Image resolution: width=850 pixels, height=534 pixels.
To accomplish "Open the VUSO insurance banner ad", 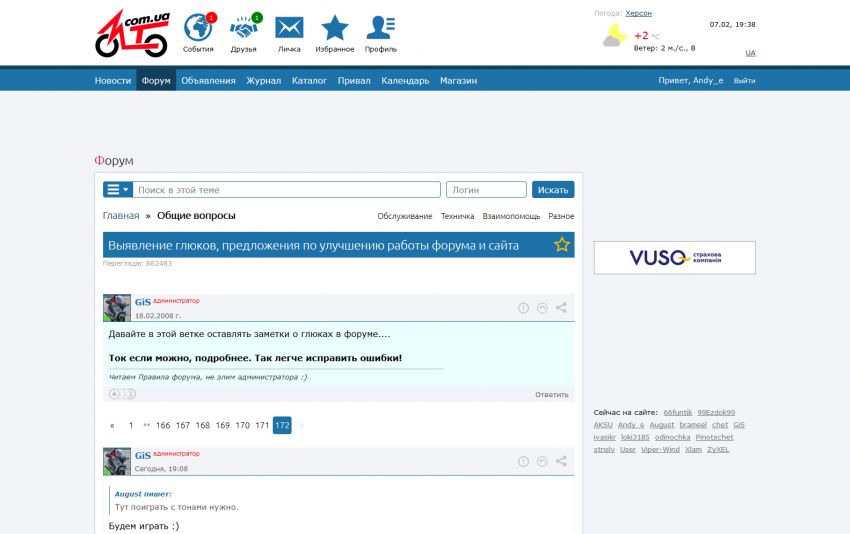I will 674,258.
